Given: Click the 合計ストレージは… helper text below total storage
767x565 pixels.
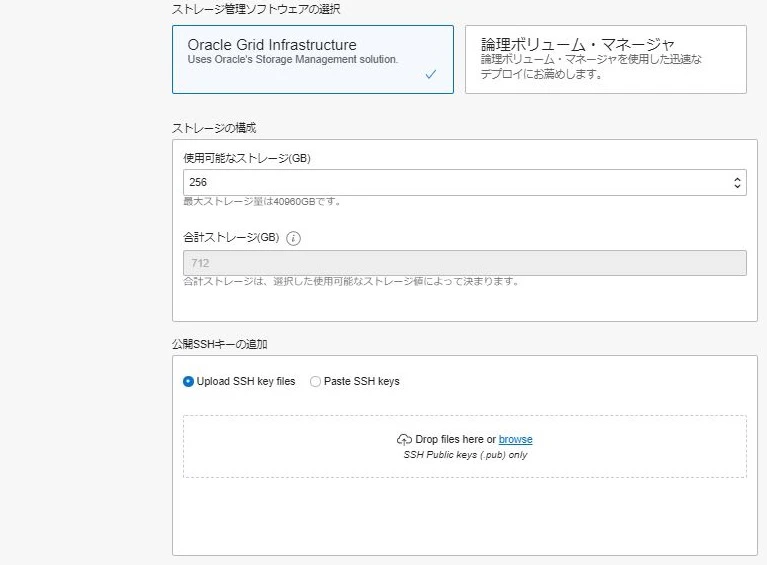Looking at the screenshot, I should [x=351, y=281].
